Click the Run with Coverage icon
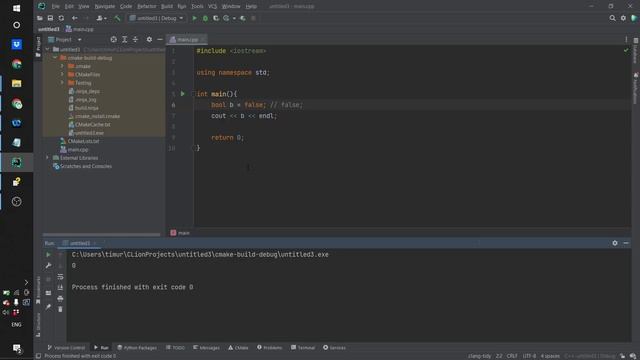Image resolution: width=640 pixels, height=360 pixels. pyautogui.click(x=216, y=18)
